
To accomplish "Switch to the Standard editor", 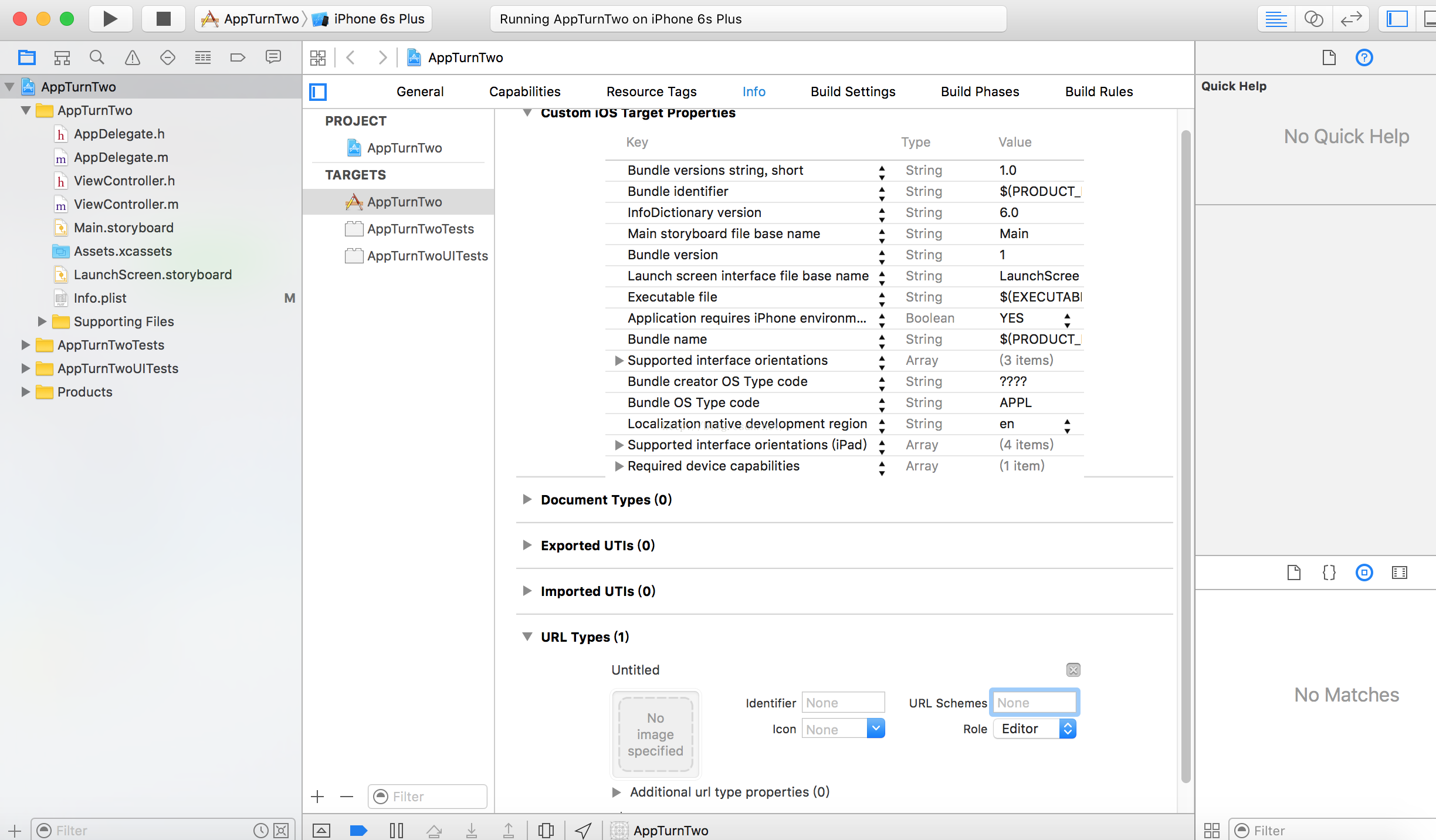I will [1276, 19].
